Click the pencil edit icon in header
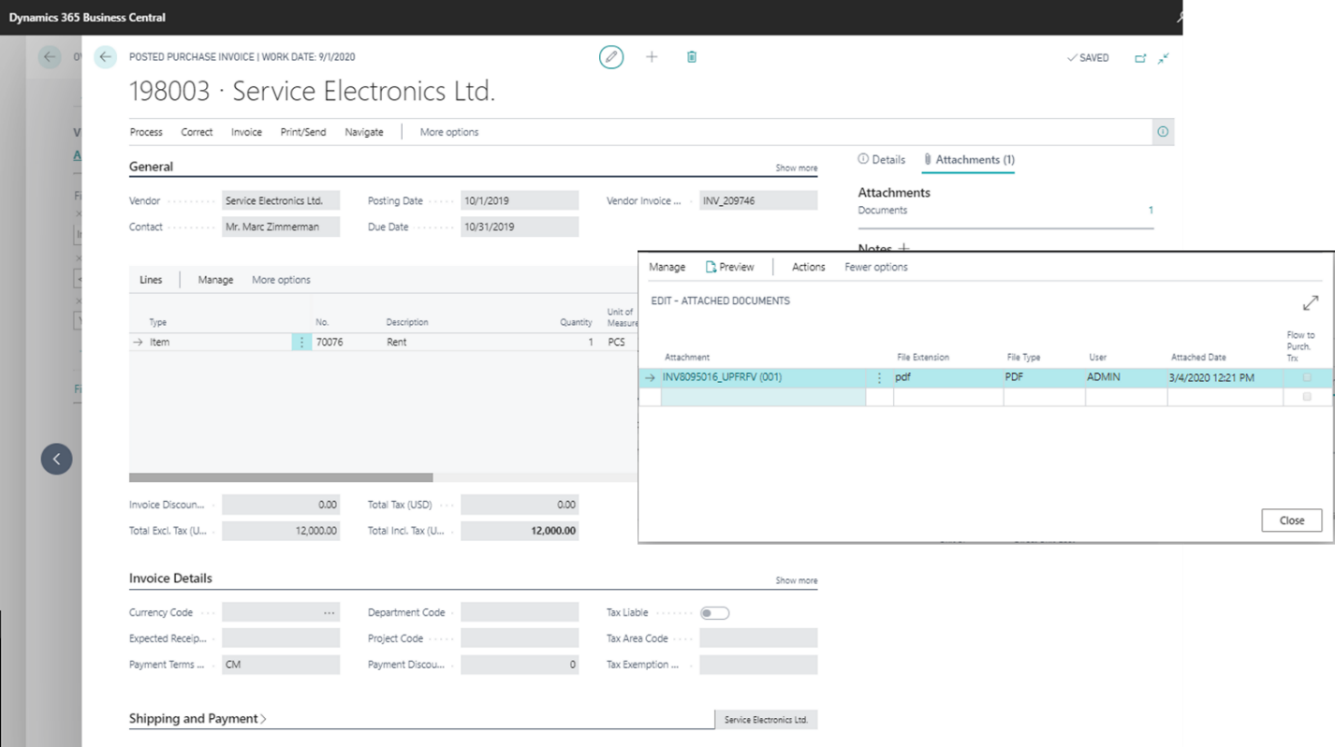The height and width of the screenshot is (747, 1335). tap(611, 57)
